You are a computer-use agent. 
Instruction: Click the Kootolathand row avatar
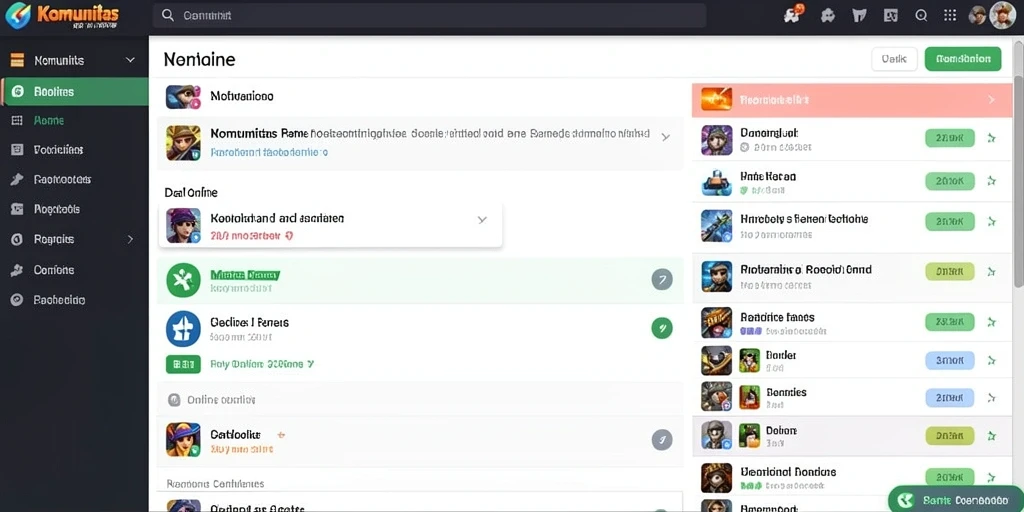(x=183, y=225)
